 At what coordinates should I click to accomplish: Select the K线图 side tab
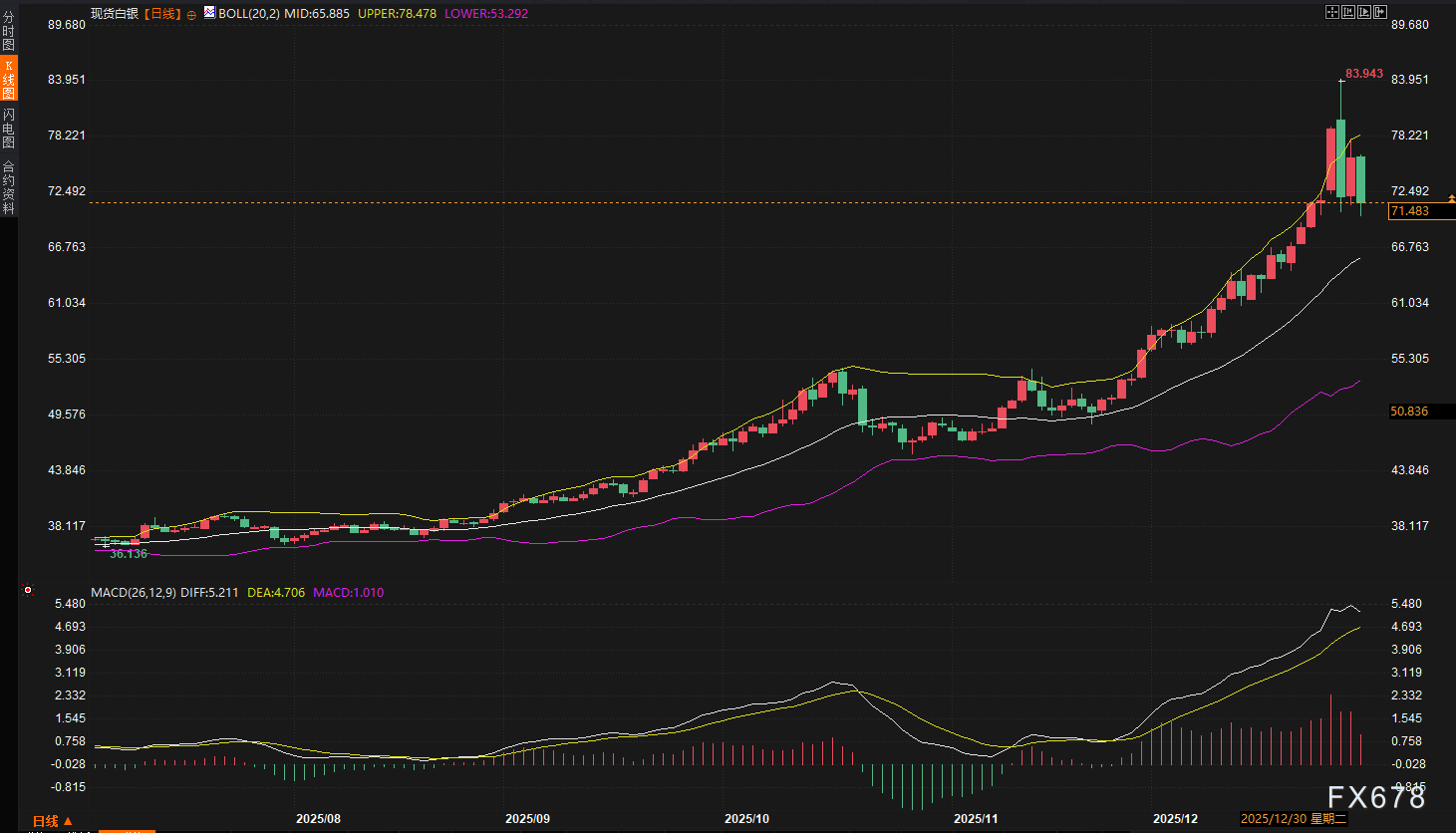8,80
